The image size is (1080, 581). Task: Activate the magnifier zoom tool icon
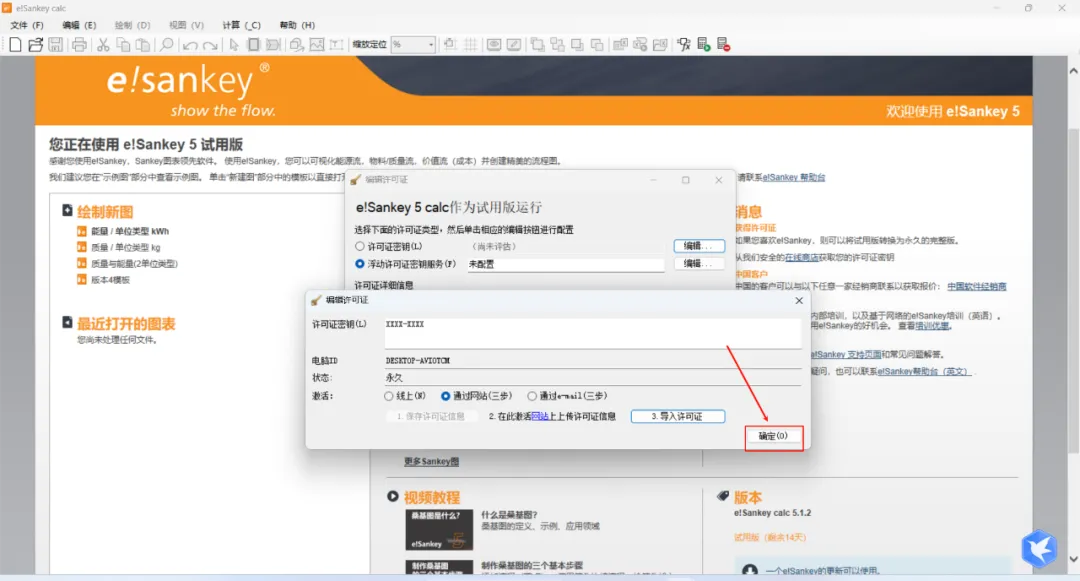click(x=166, y=45)
